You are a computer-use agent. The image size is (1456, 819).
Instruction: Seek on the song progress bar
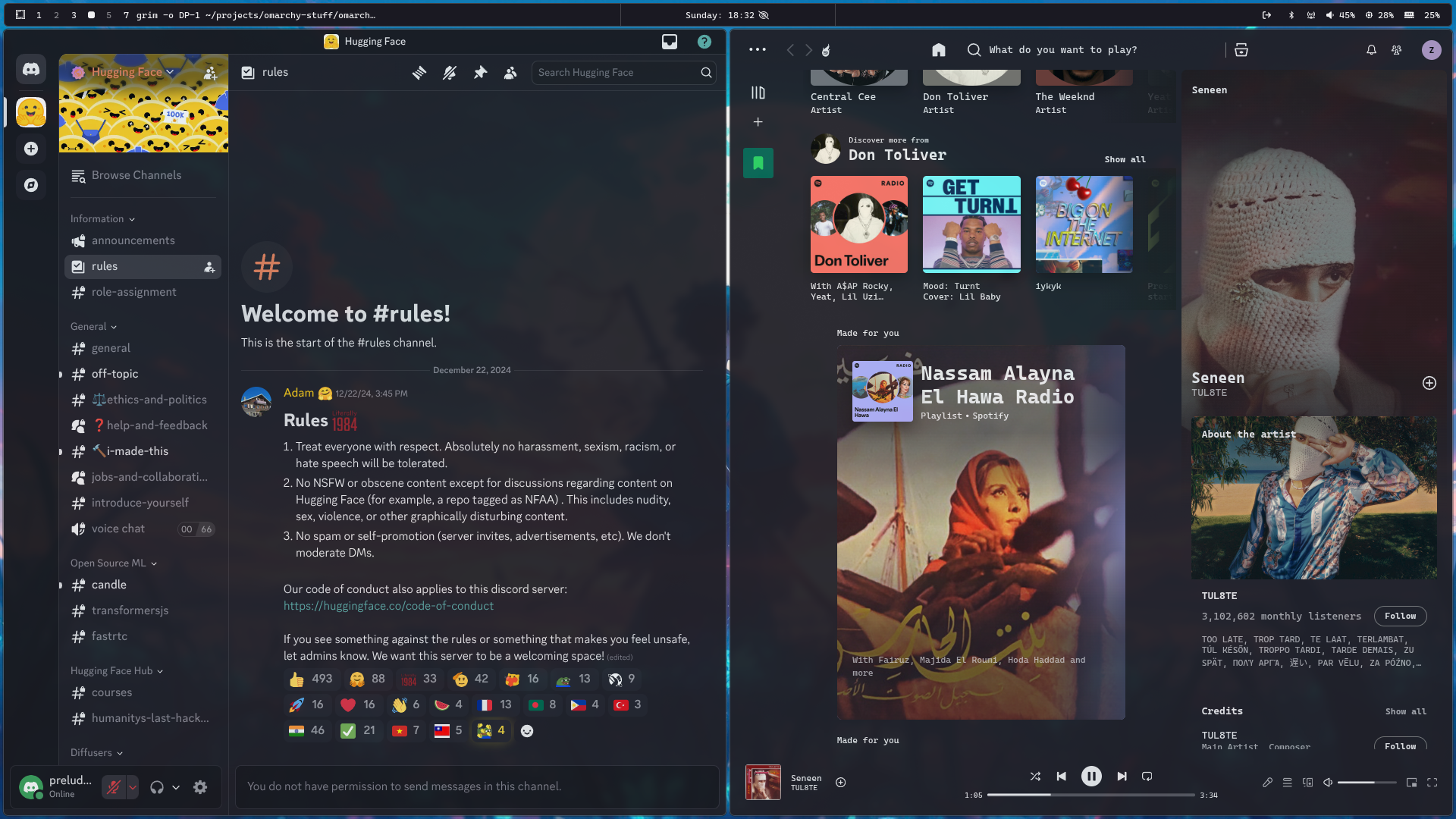1090,795
